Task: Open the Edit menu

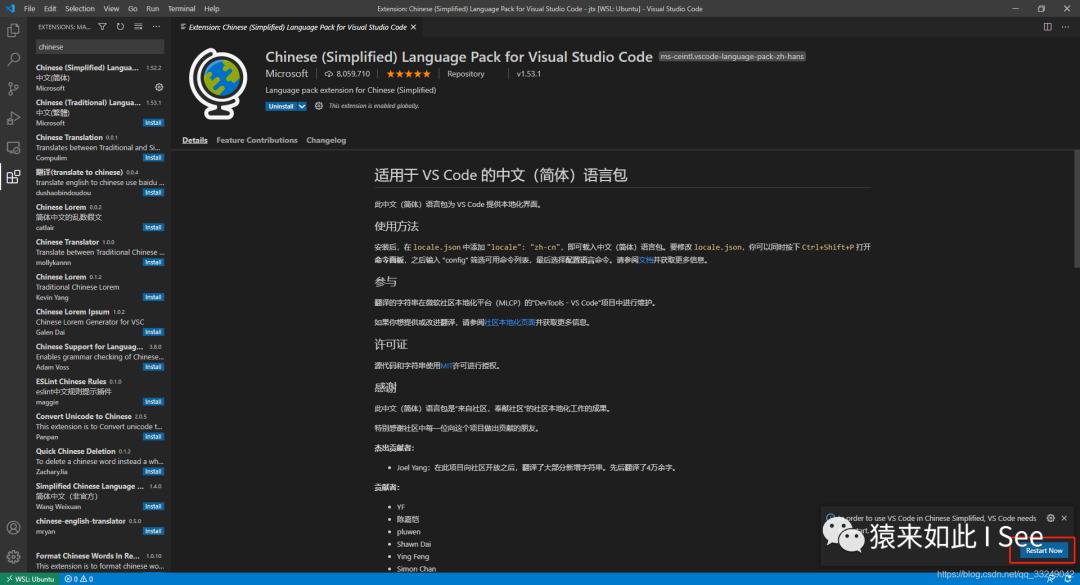Action: point(50,9)
